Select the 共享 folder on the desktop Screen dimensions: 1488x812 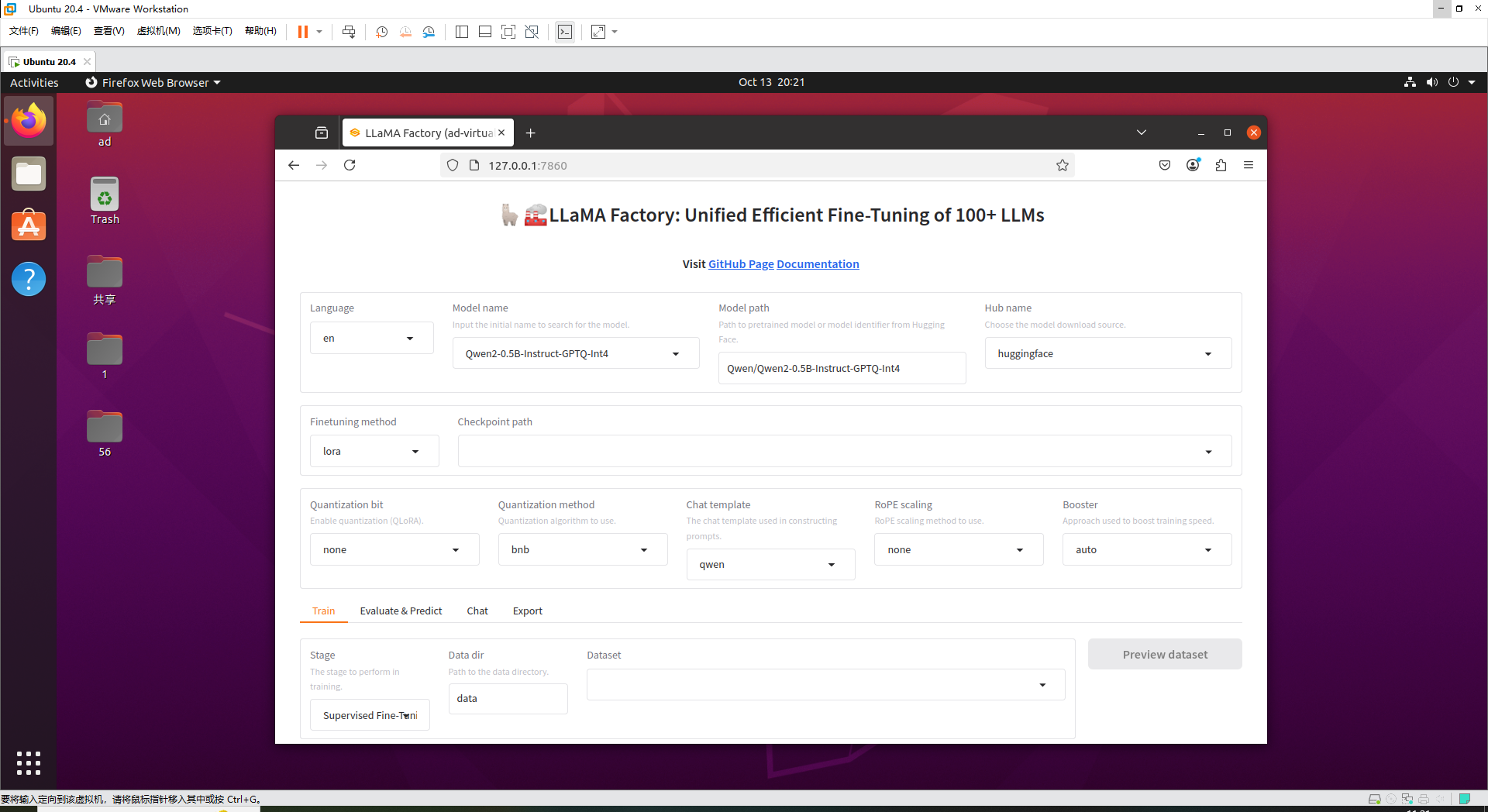[x=105, y=280]
